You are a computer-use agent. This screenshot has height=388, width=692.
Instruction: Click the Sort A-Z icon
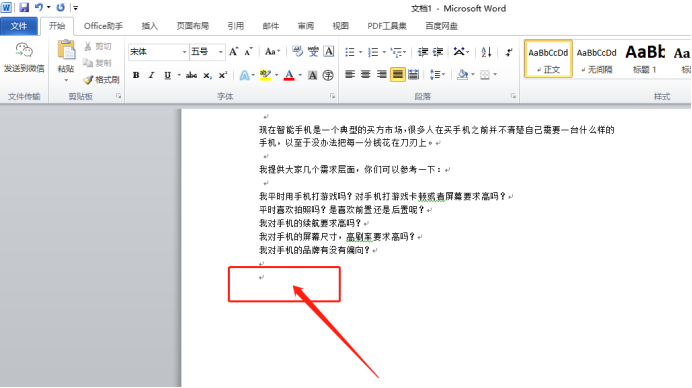tap(486, 52)
